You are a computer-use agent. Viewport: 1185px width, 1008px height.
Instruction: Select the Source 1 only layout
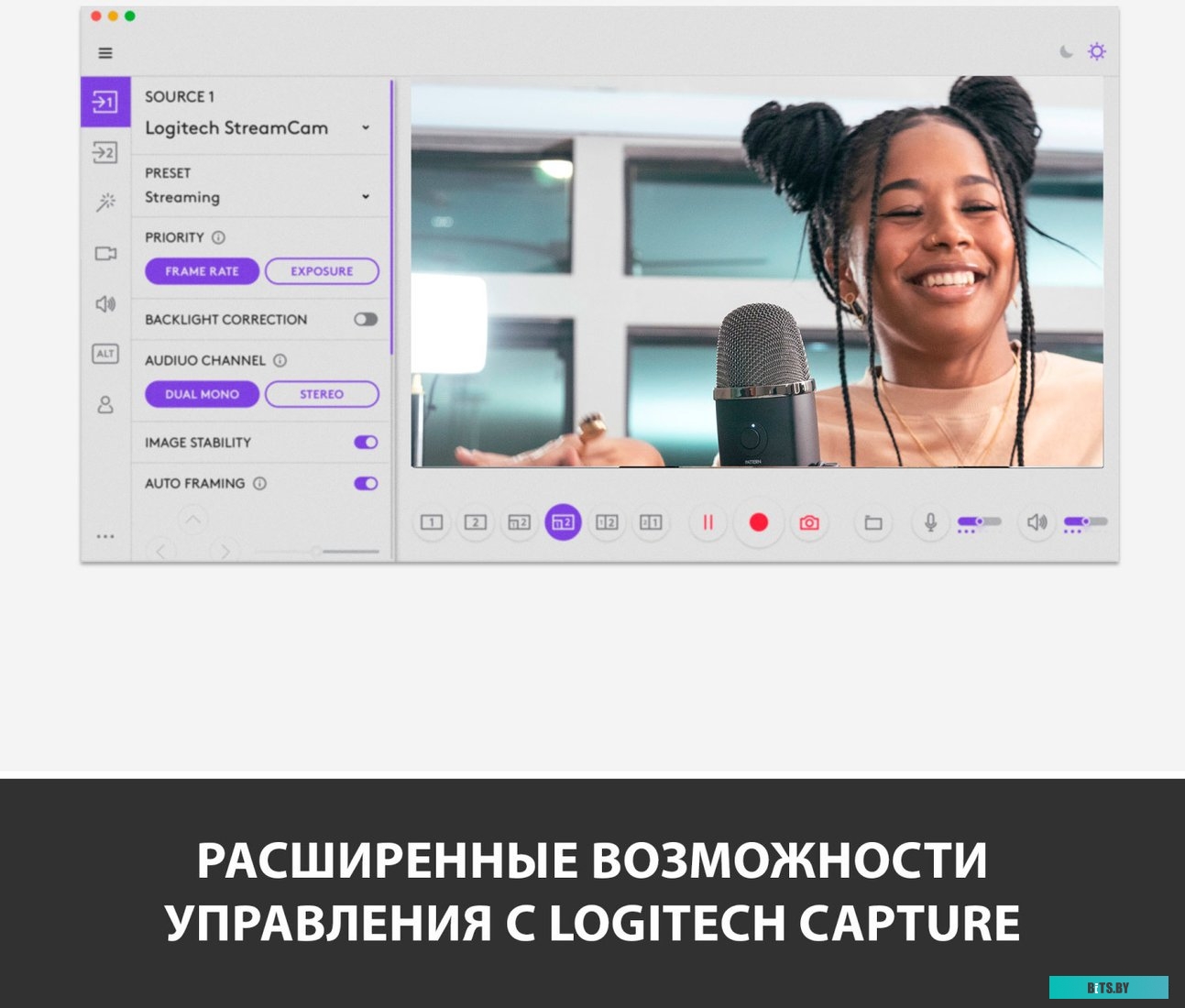tap(431, 522)
